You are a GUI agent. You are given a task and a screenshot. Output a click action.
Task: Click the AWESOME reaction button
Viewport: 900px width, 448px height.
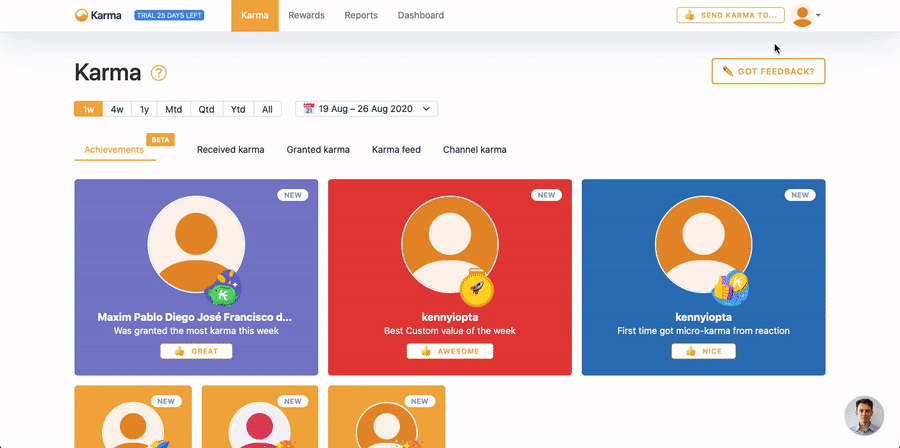450,351
